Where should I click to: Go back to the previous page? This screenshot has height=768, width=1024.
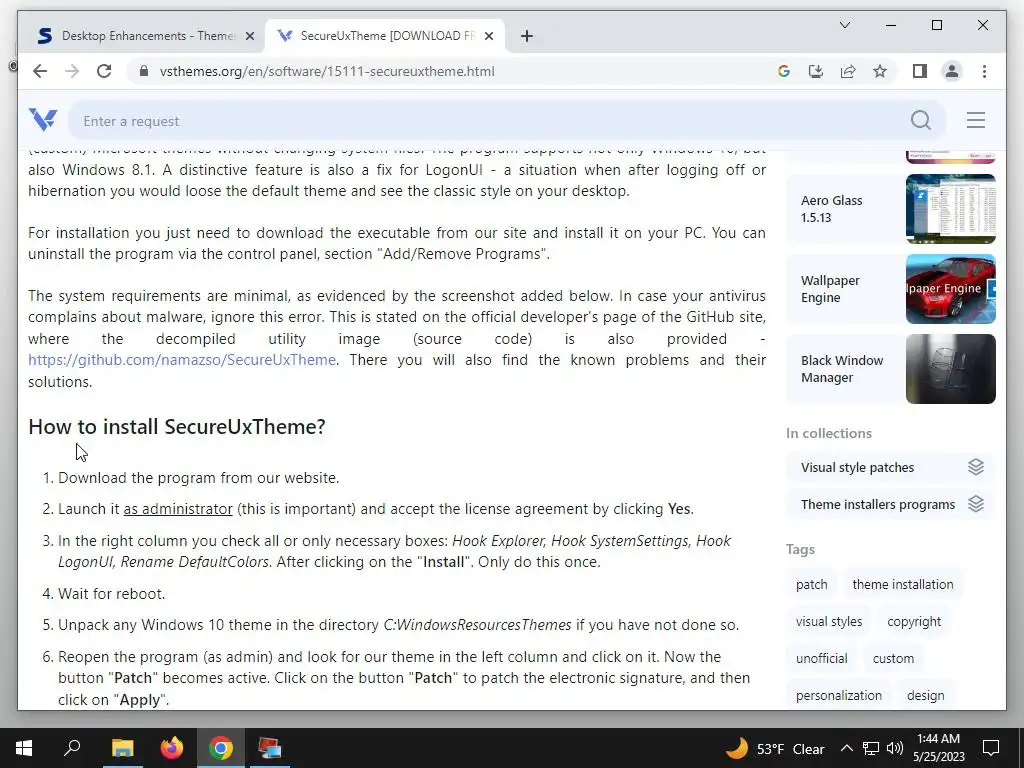40,71
